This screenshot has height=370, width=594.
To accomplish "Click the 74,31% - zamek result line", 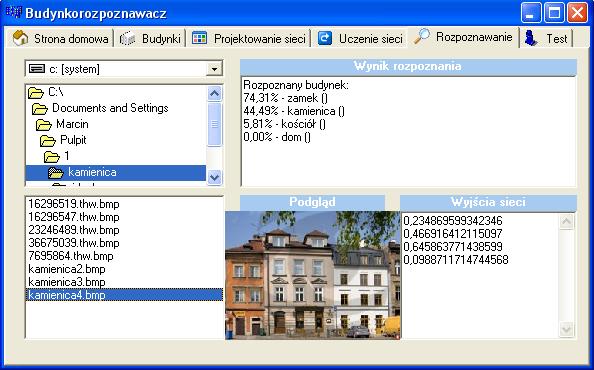I will [x=286, y=98].
